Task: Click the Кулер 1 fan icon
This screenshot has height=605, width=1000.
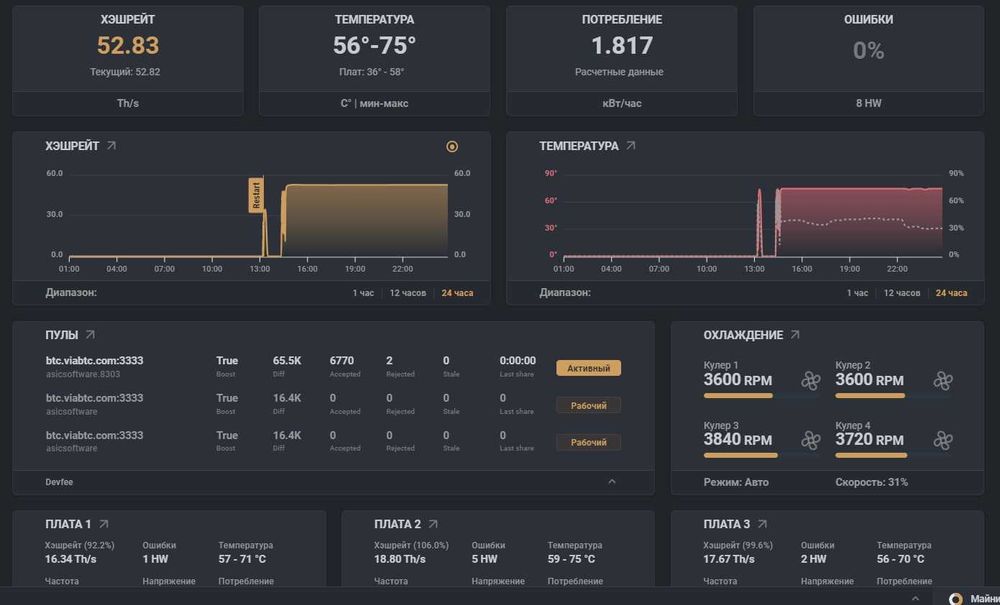Action: tap(811, 381)
